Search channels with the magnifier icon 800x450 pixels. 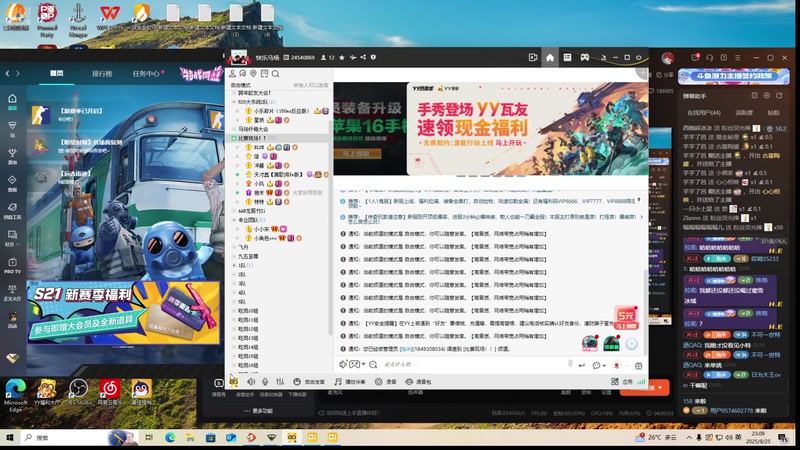tap(276, 74)
